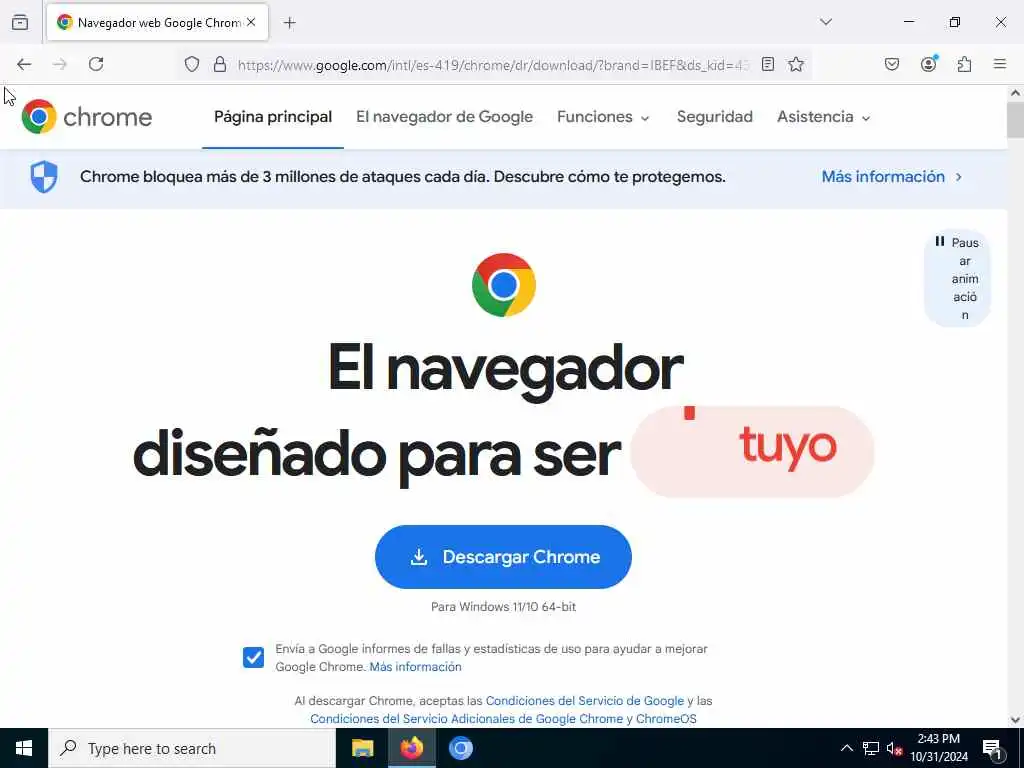Click the Type here to search box
The height and width of the screenshot is (768, 1024).
click(x=192, y=748)
